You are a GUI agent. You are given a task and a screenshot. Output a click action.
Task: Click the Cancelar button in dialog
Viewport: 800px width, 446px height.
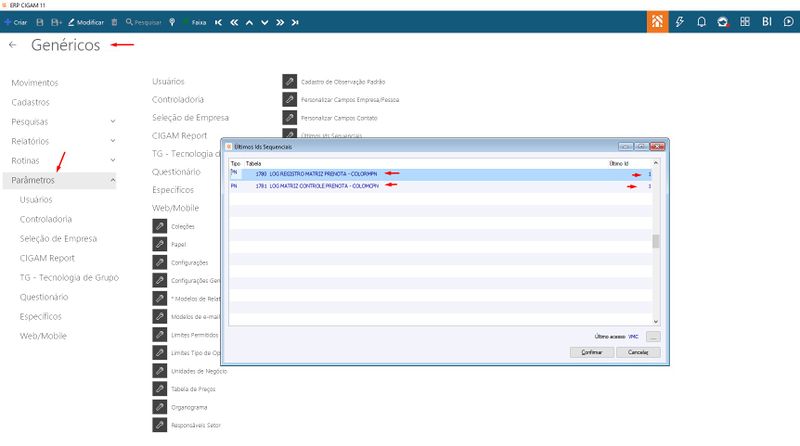pos(638,352)
